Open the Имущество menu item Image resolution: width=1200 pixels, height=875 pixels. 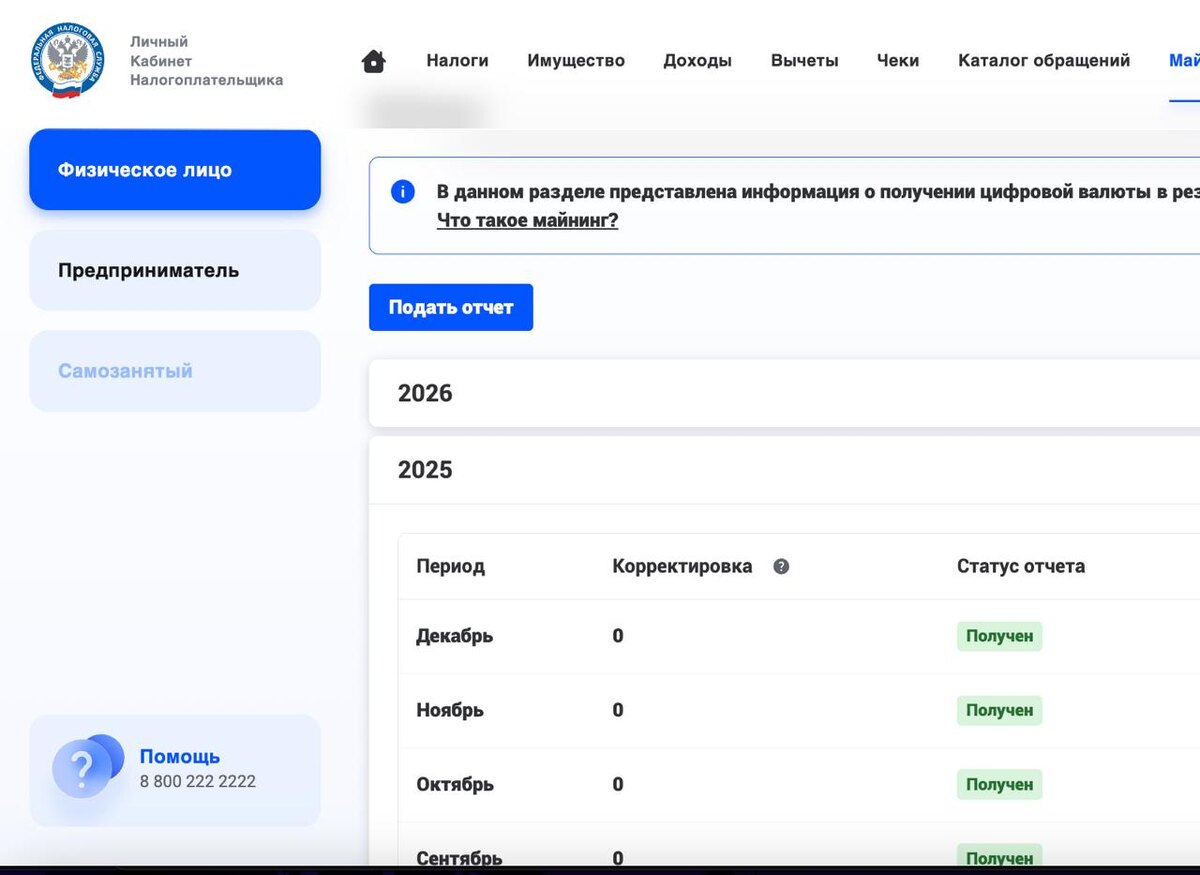click(576, 60)
